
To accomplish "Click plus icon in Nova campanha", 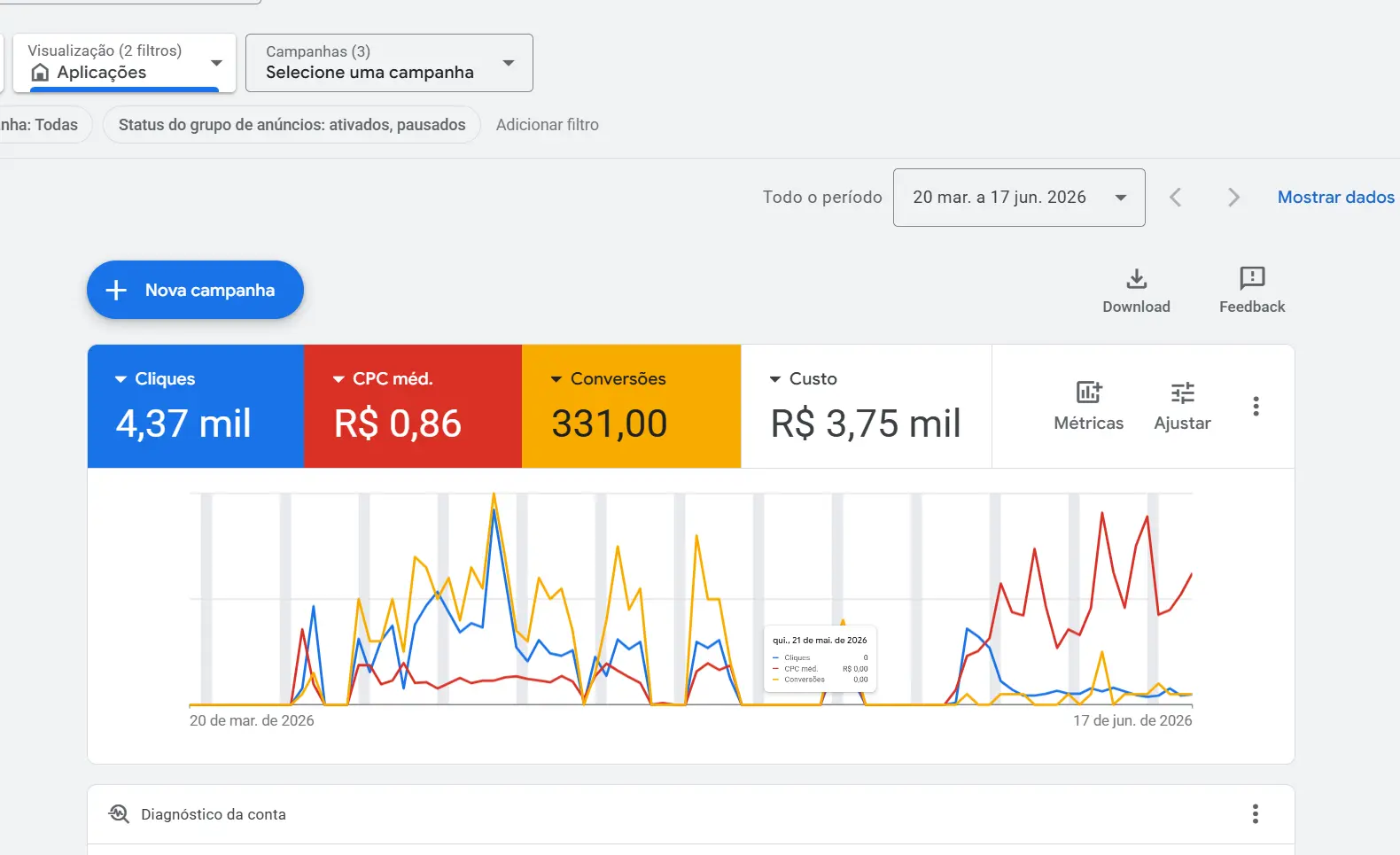I will tap(116, 290).
